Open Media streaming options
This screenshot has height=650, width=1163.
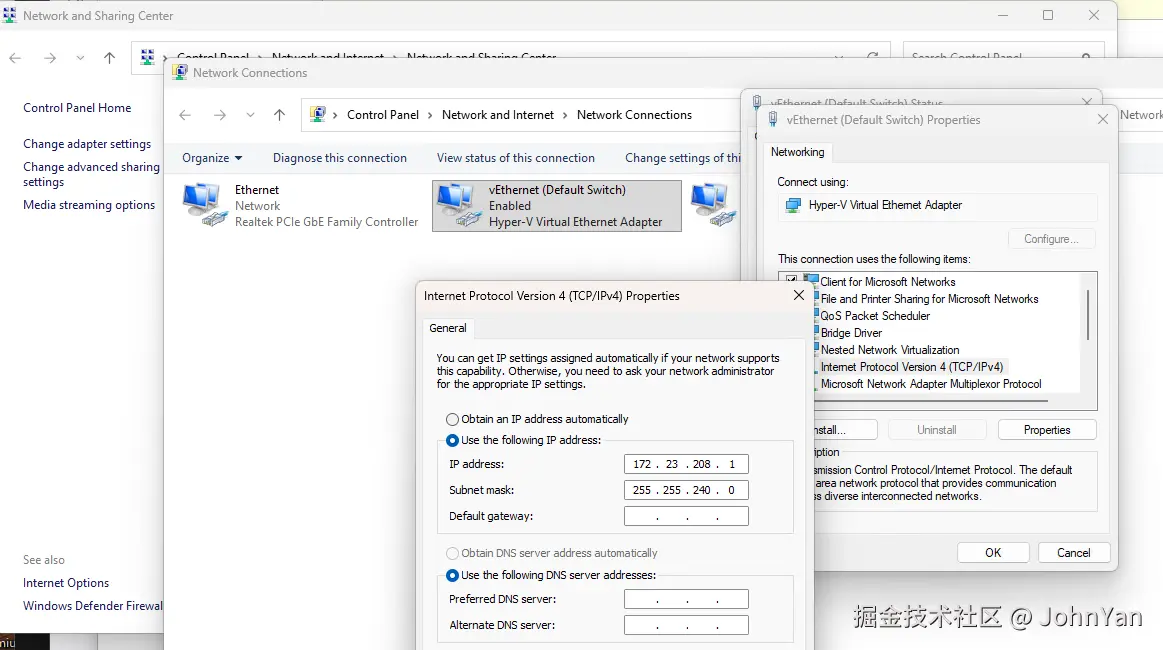89,205
